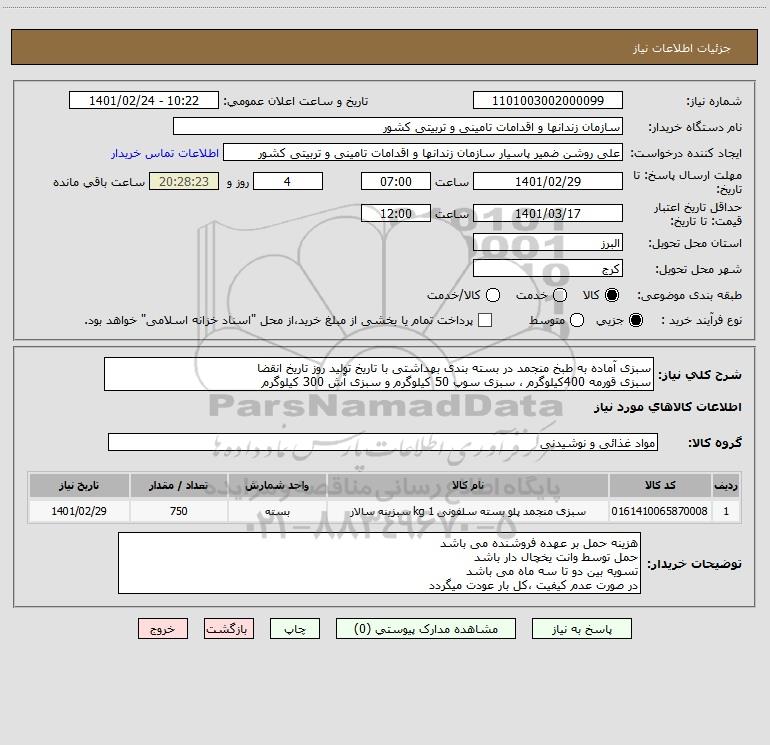Click the request creator name field
770x745 pixels.
423,153
